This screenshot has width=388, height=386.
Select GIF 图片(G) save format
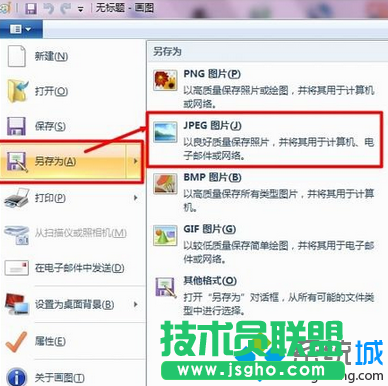tap(210, 229)
